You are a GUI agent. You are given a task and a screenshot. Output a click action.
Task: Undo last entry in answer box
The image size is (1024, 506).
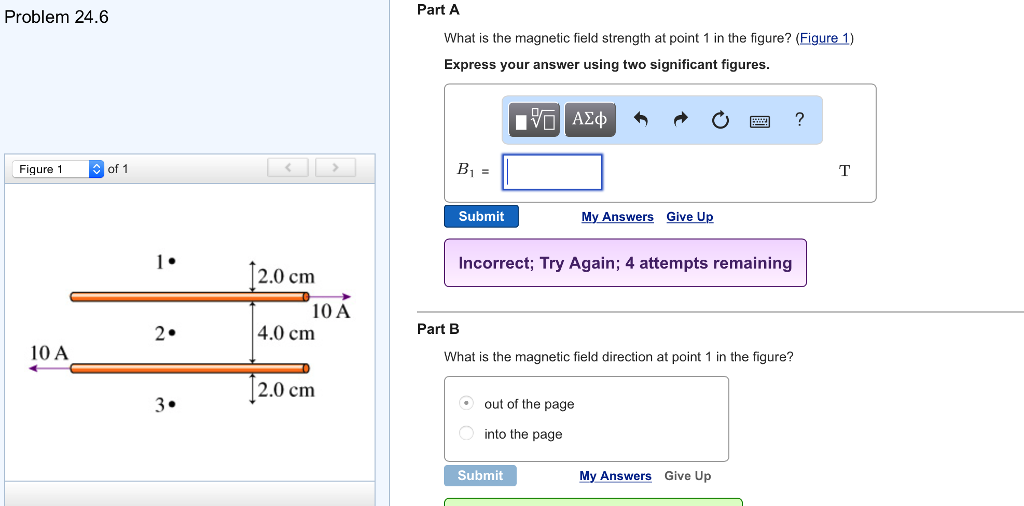click(x=641, y=119)
